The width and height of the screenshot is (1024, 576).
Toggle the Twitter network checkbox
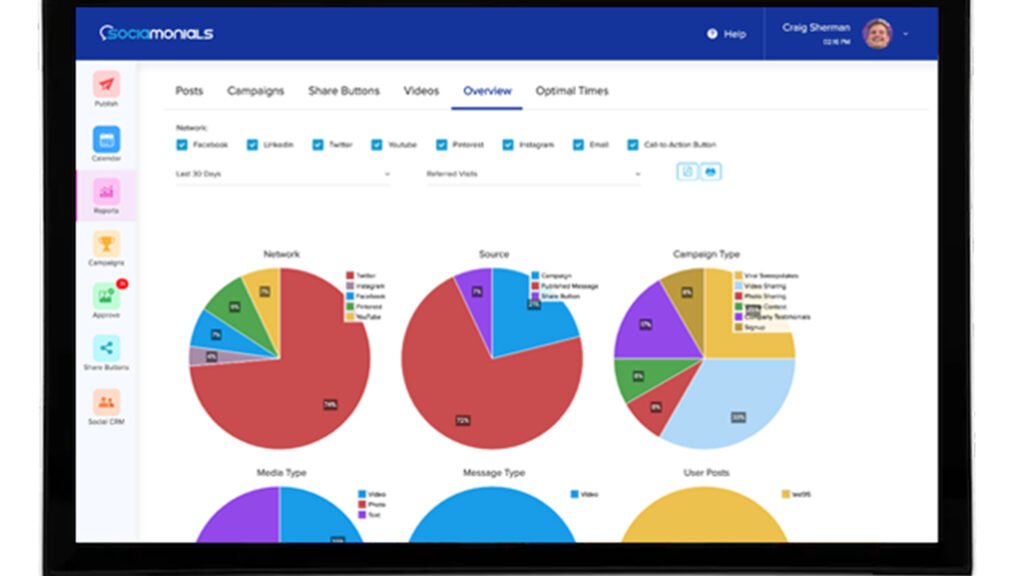coord(318,145)
